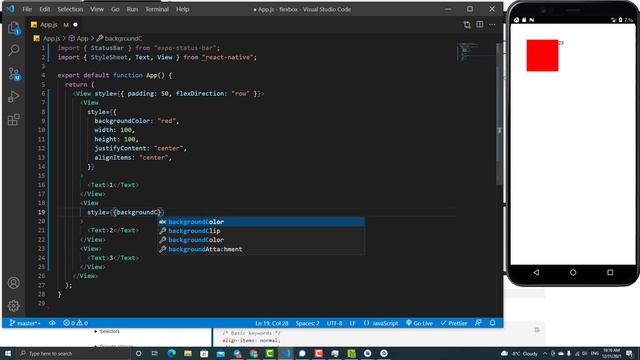The image size is (640, 360).
Task: Open the Go menu
Action: coord(115,9)
